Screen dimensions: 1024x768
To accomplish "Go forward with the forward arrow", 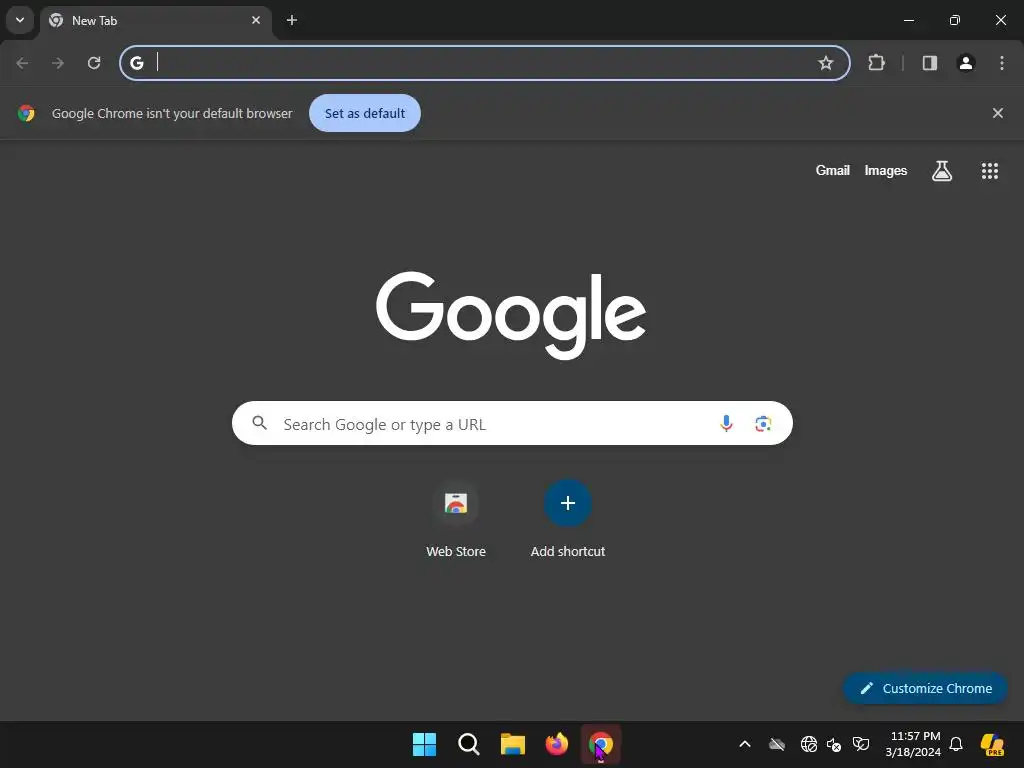I will [x=58, y=63].
